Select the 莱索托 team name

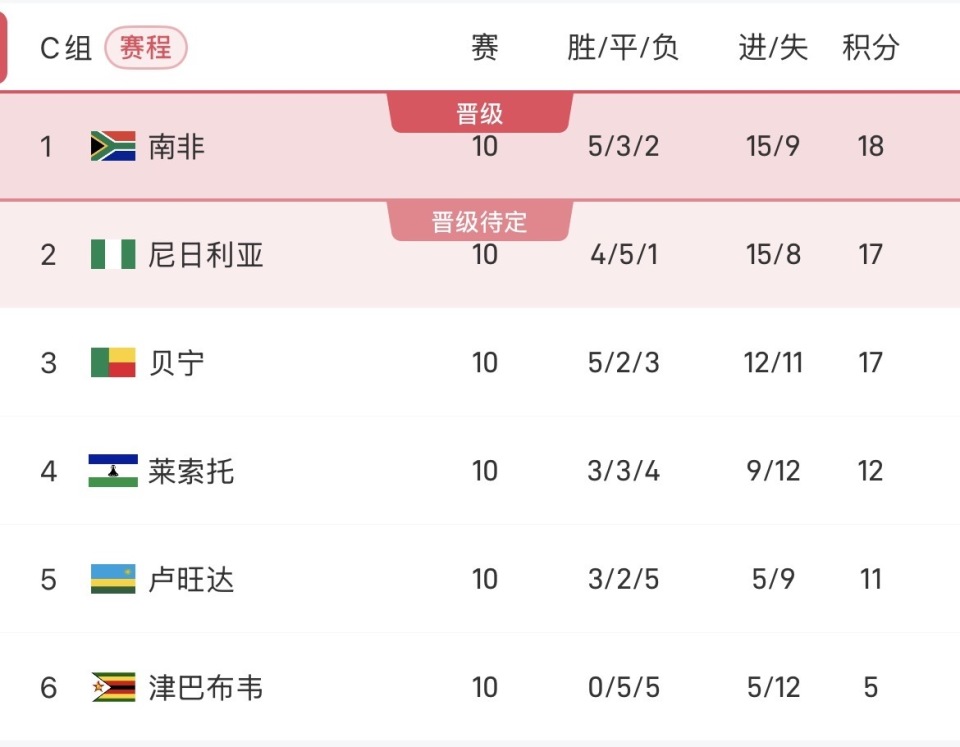point(191,471)
